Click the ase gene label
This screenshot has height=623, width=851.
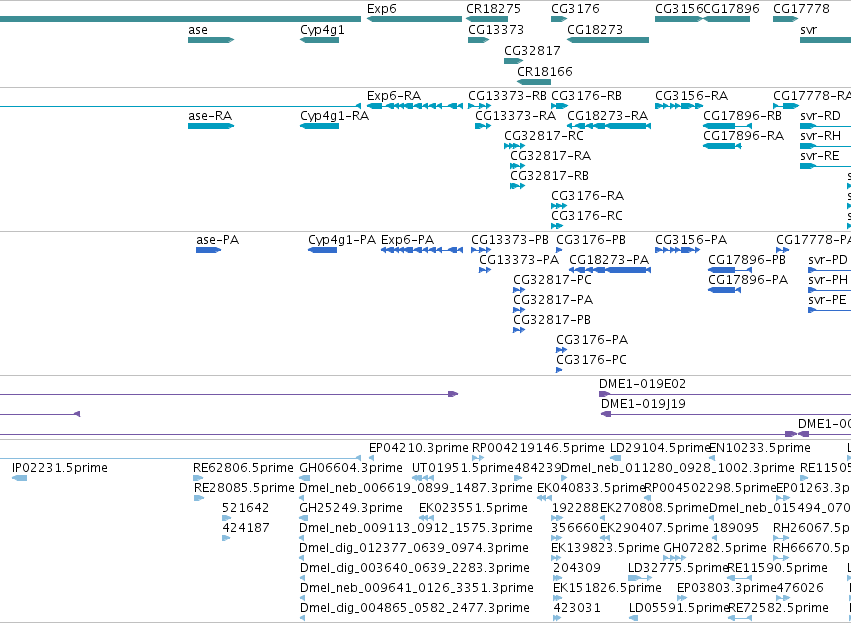click(198, 30)
